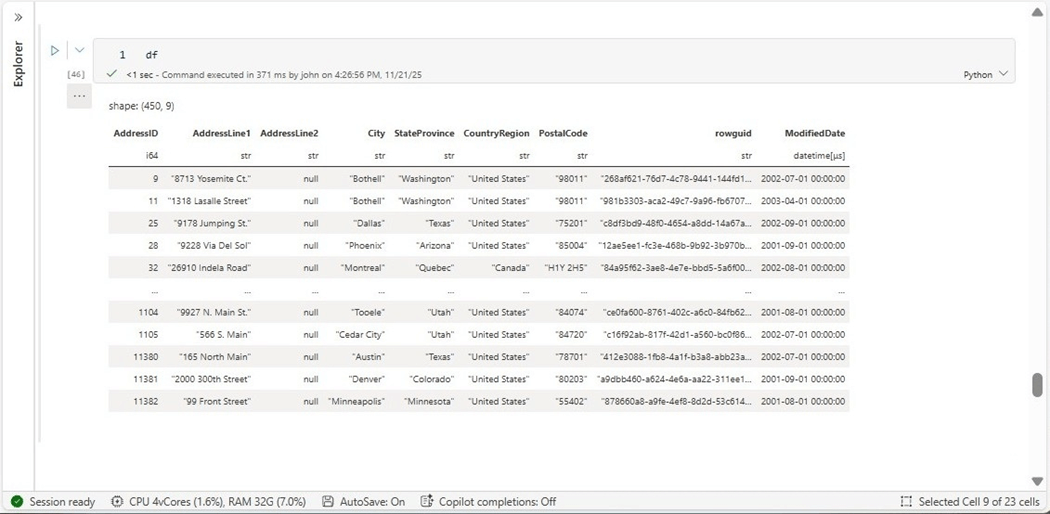Click the Selected Cell 9 of 23 indicator

[x=970, y=501]
